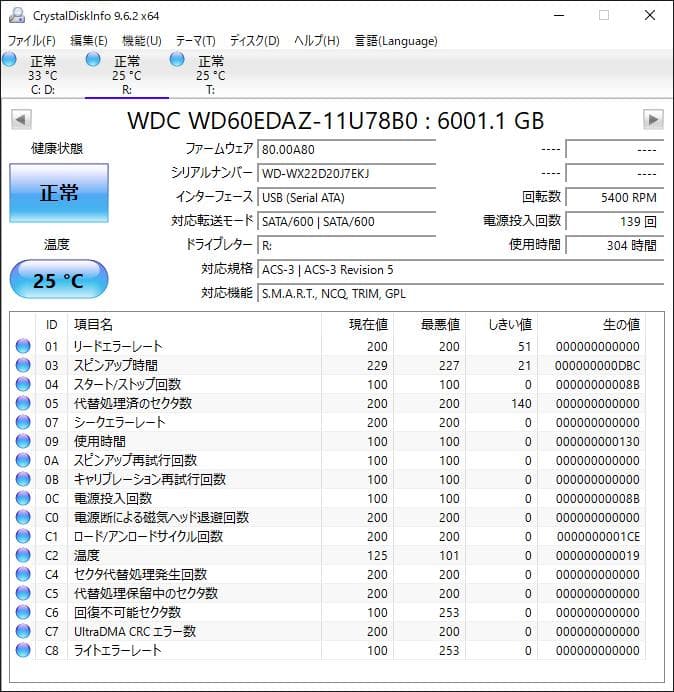The height and width of the screenshot is (692, 674).
Task: Click the 正常 health status button
Action: (x=59, y=193)
